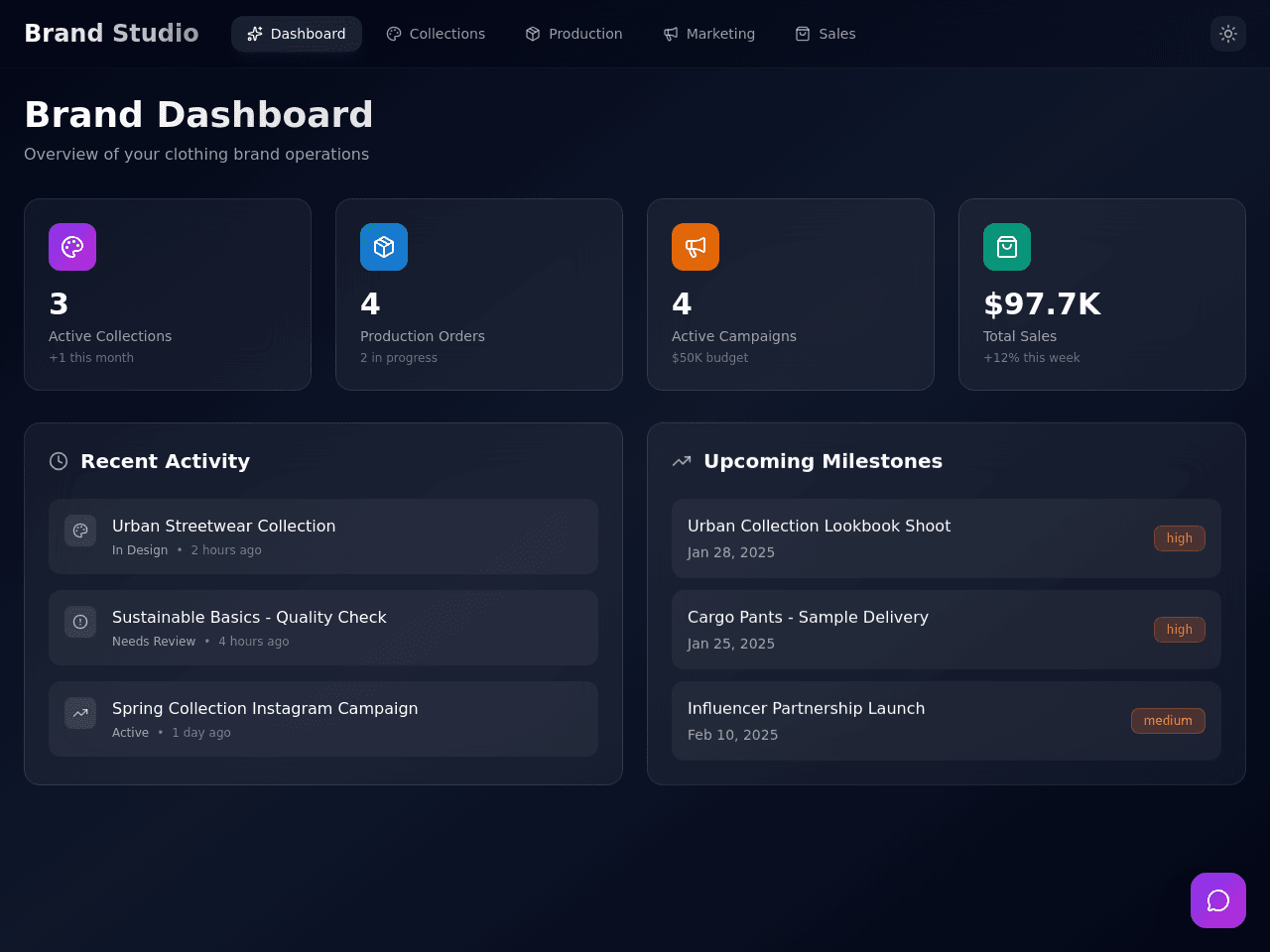1270x952 pixels.
Task: Click the '1 day ago' timestamp
Action: pyautogui.click(x=201, y=733)
